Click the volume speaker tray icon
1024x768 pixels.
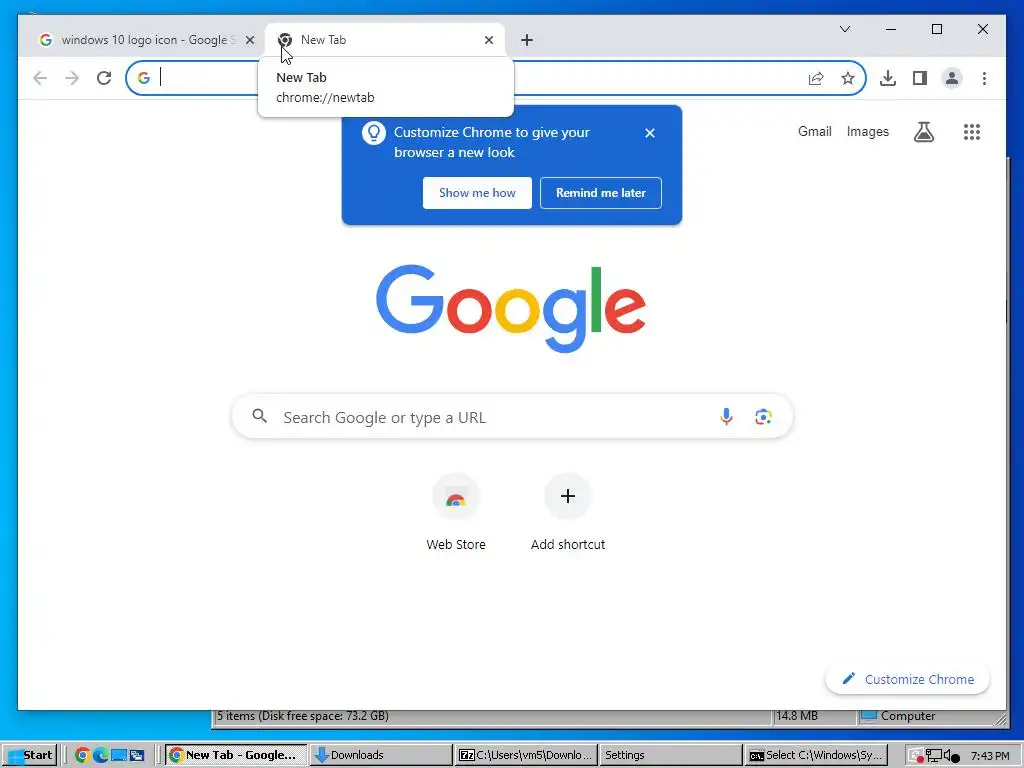951,756
